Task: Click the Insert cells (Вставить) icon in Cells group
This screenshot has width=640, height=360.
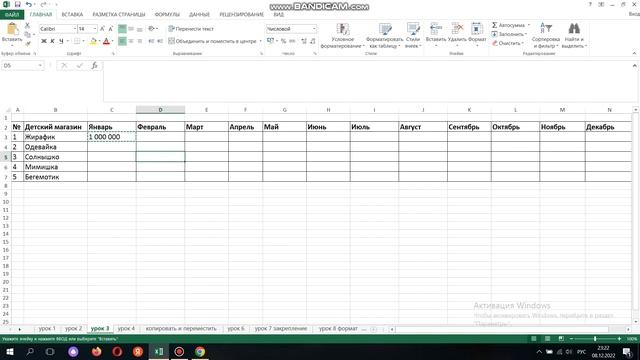Action: point(436,29)
